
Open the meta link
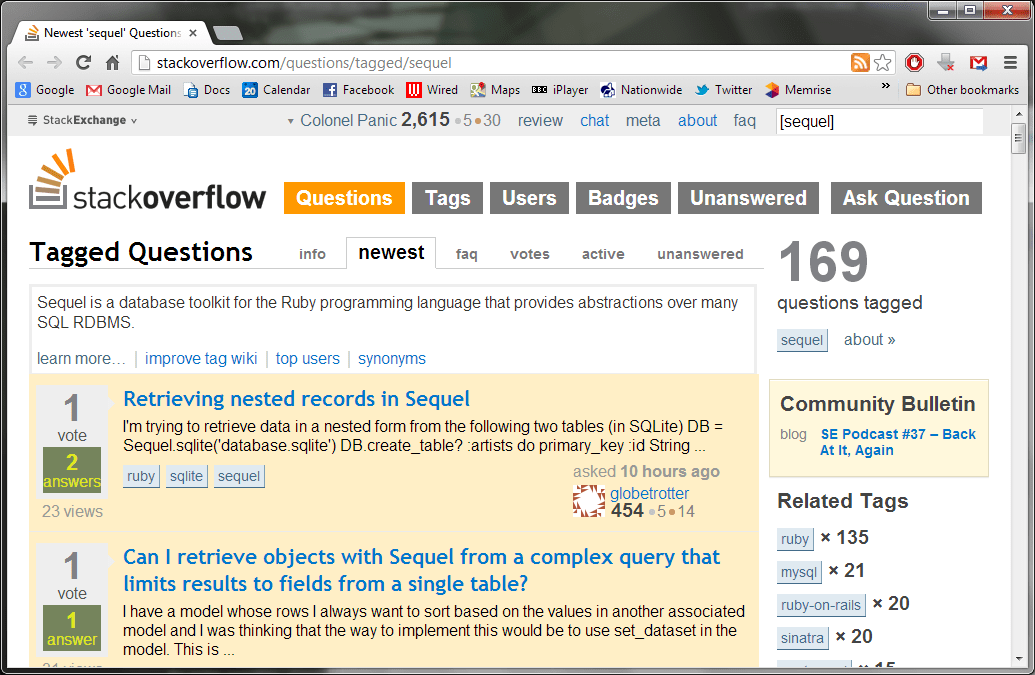643,121
